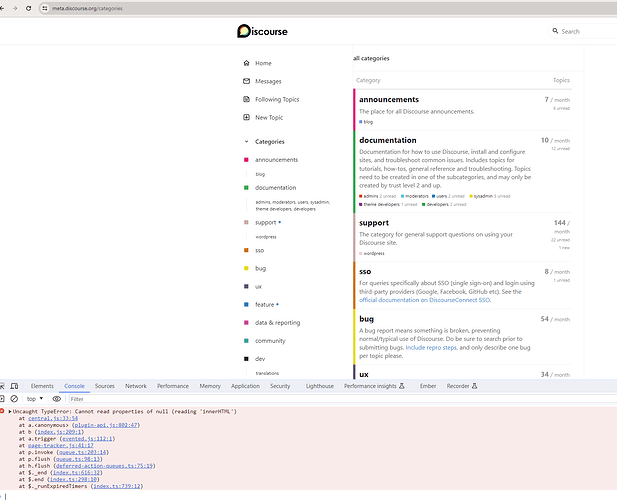The image size is (617, 500).
Task: Open the Application tab
Action: tap(245, 386)
